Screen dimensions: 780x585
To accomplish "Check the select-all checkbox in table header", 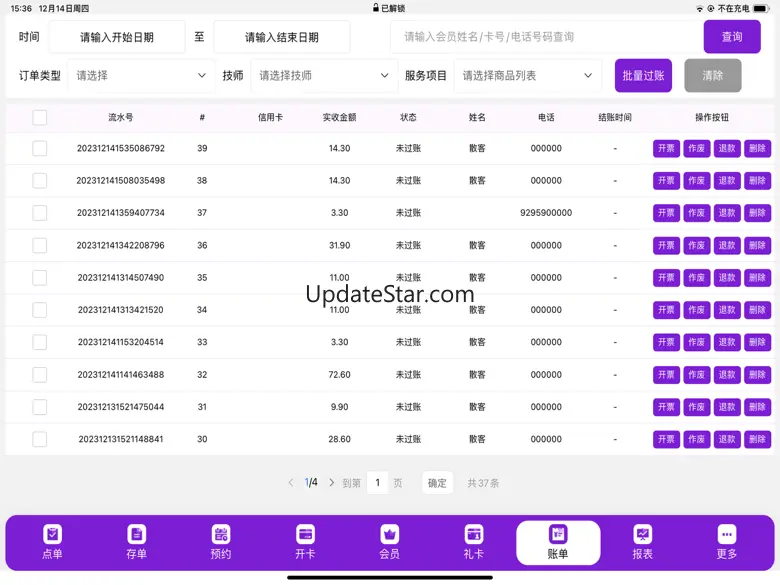I will 40,117.
